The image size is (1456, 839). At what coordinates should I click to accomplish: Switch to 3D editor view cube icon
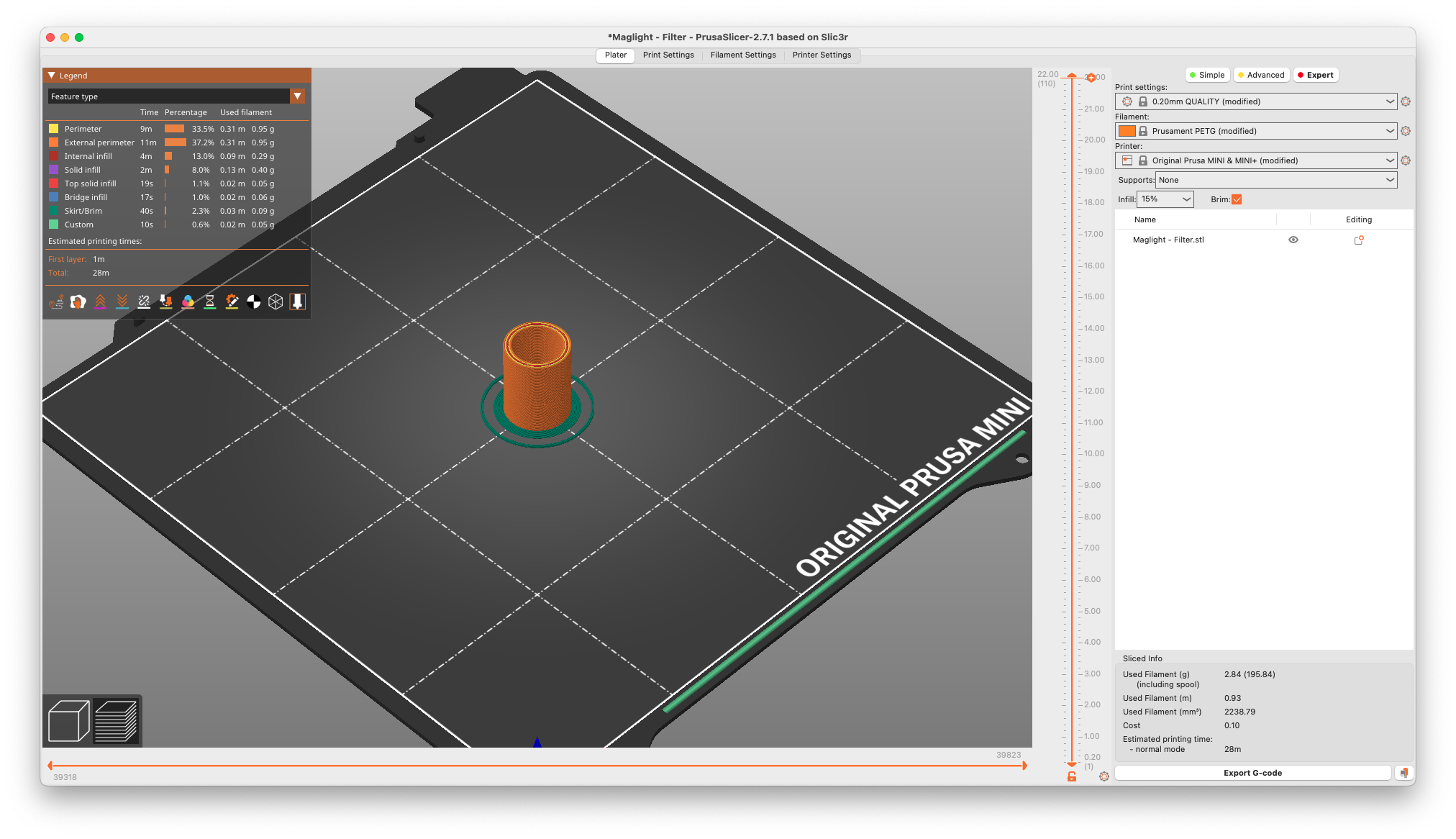68,720
